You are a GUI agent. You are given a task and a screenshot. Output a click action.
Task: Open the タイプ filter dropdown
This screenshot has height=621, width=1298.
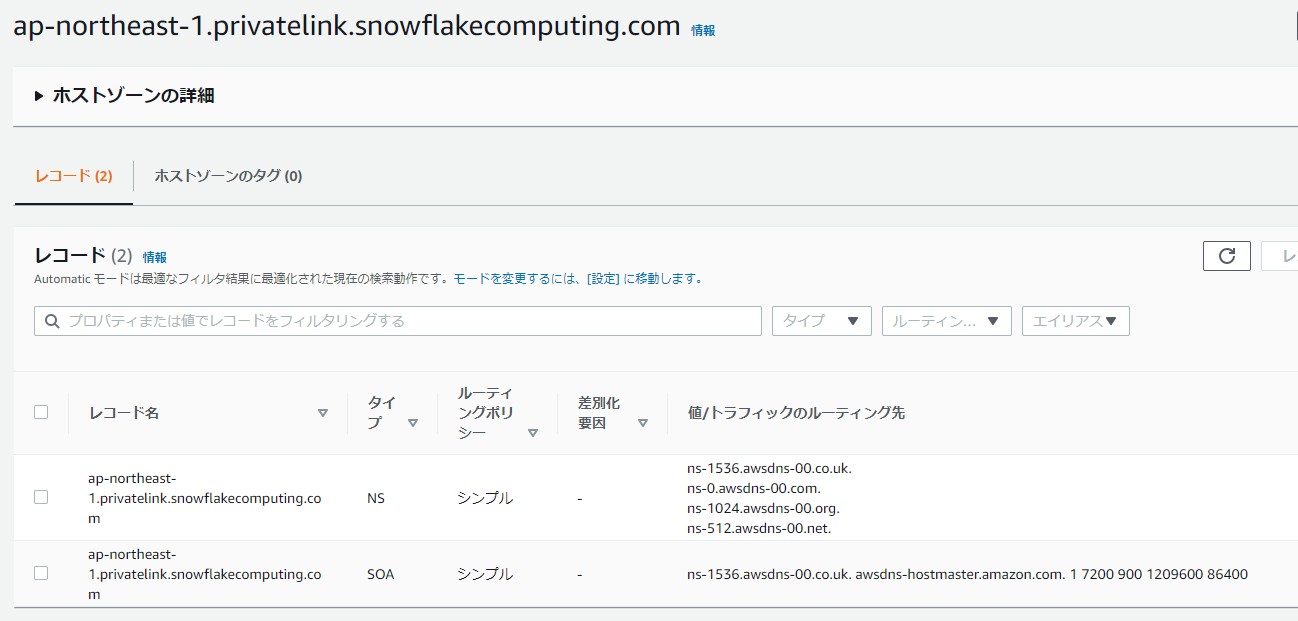(822, 321)
